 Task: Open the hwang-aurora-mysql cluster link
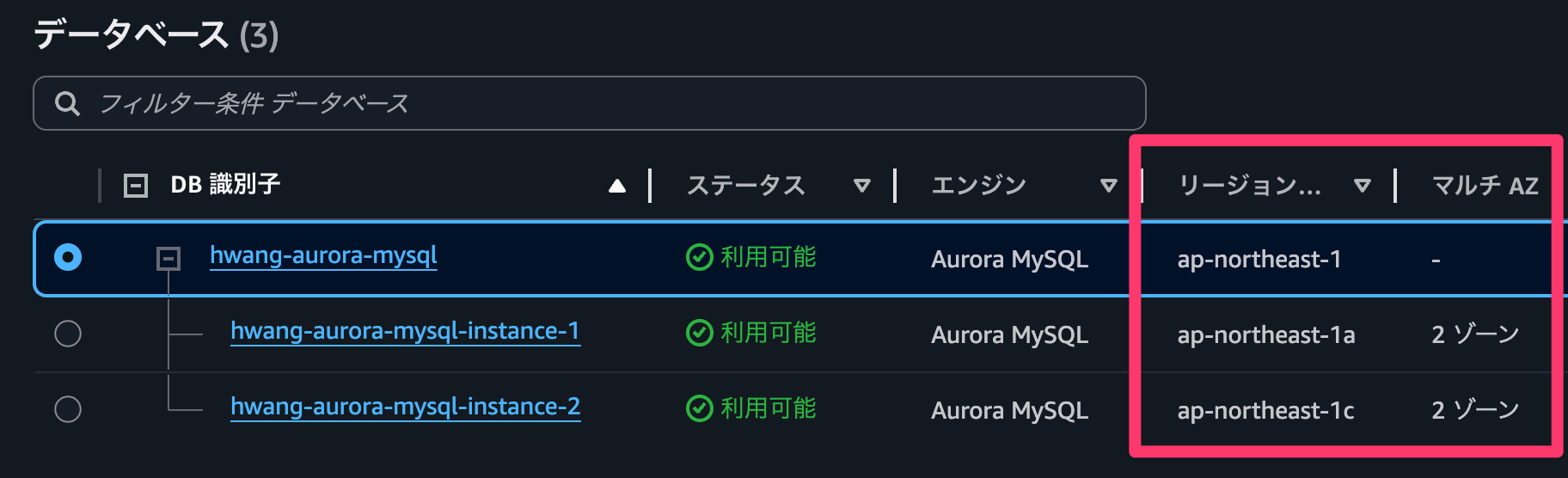[323, 255]
